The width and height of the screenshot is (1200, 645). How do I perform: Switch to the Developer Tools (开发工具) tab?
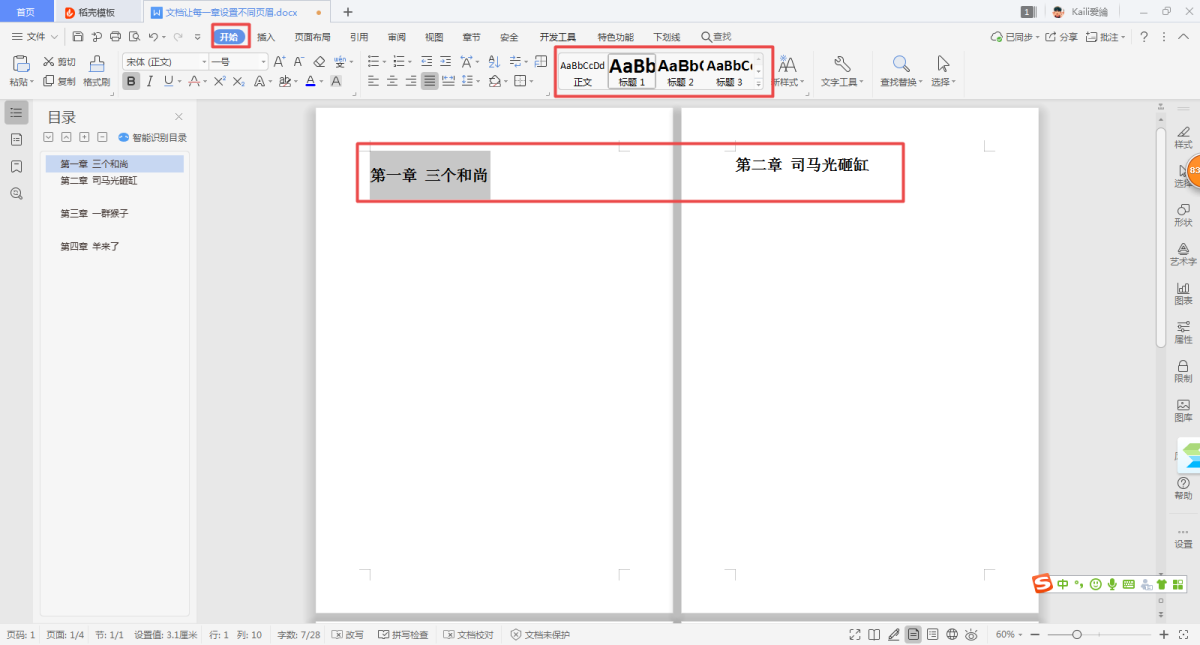pos(558,37)
